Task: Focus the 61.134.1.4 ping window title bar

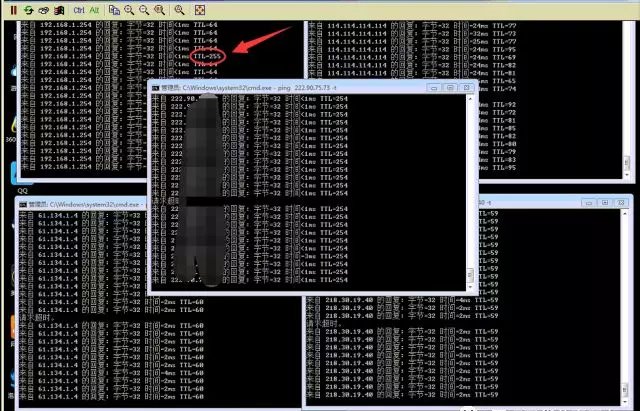Action: coord(120,202)
